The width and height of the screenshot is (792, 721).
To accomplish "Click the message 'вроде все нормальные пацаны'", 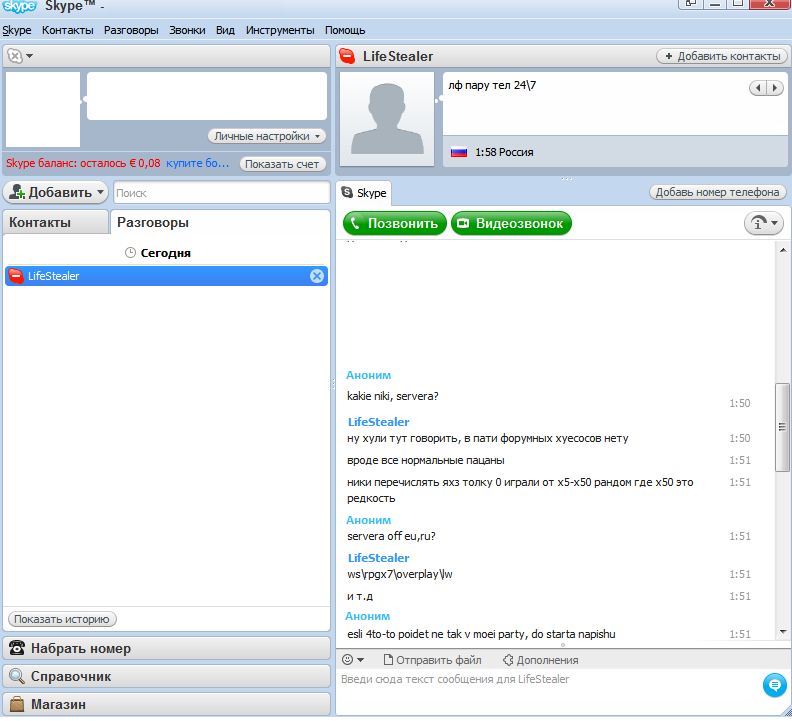I will (x=426, y=460).
